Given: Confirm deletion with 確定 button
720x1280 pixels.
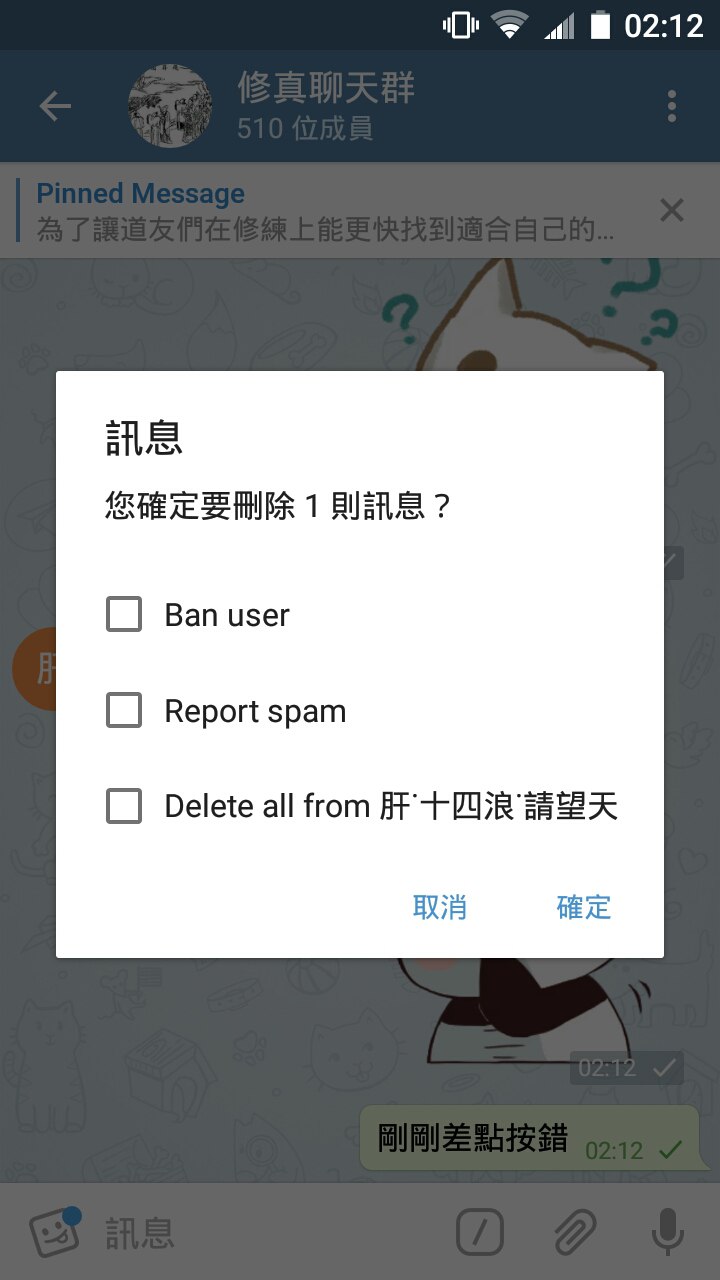Looking at the screenshot, I should (584, 907).
